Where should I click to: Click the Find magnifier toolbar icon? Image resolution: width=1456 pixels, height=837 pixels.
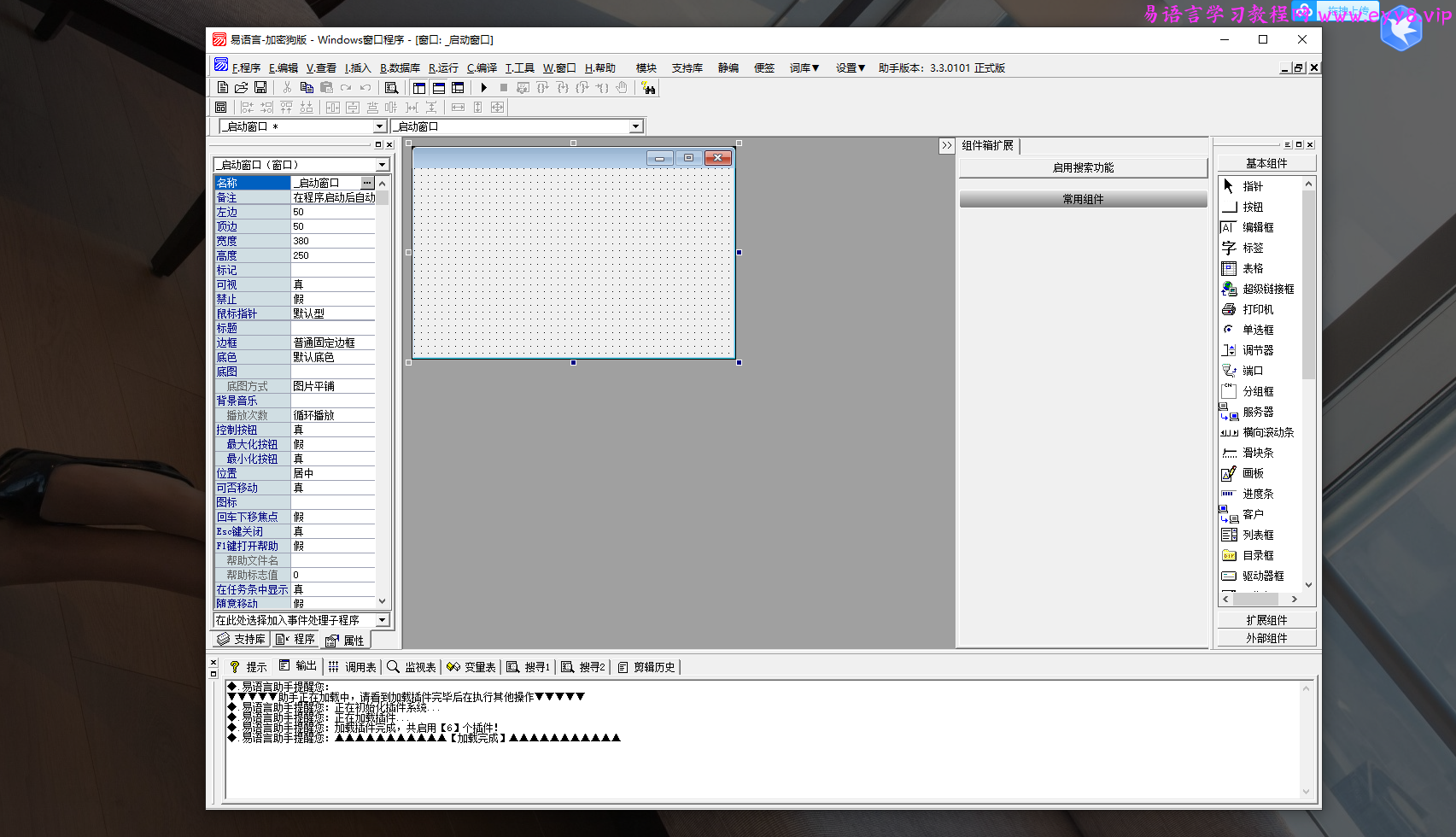pyautogui.click(x=392, y=88)
